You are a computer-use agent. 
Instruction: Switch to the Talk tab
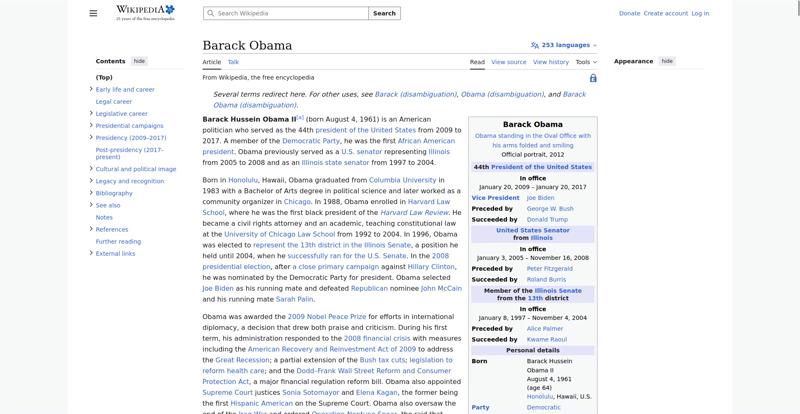233,62
